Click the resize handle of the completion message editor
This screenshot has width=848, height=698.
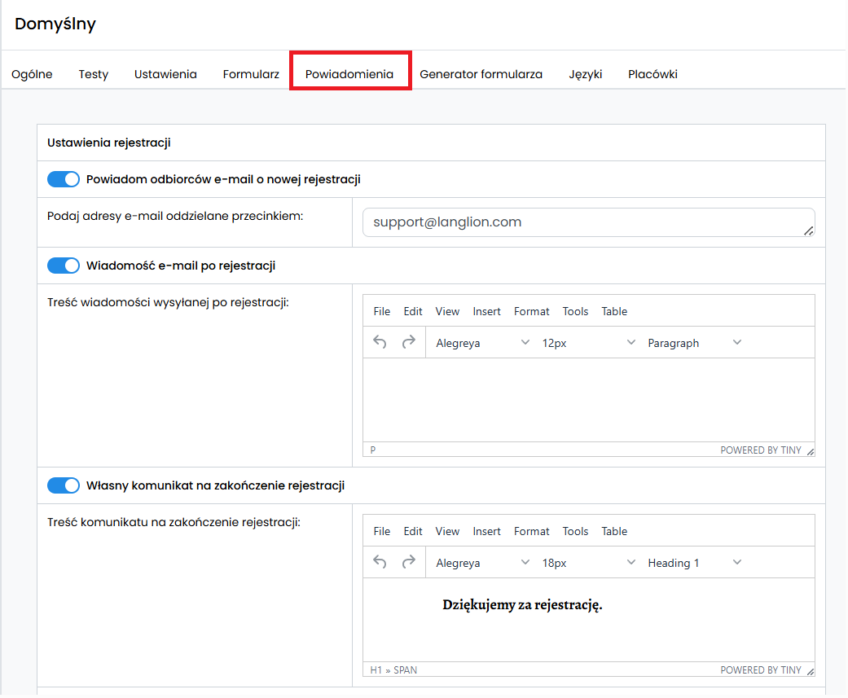(x=810, y=671)
